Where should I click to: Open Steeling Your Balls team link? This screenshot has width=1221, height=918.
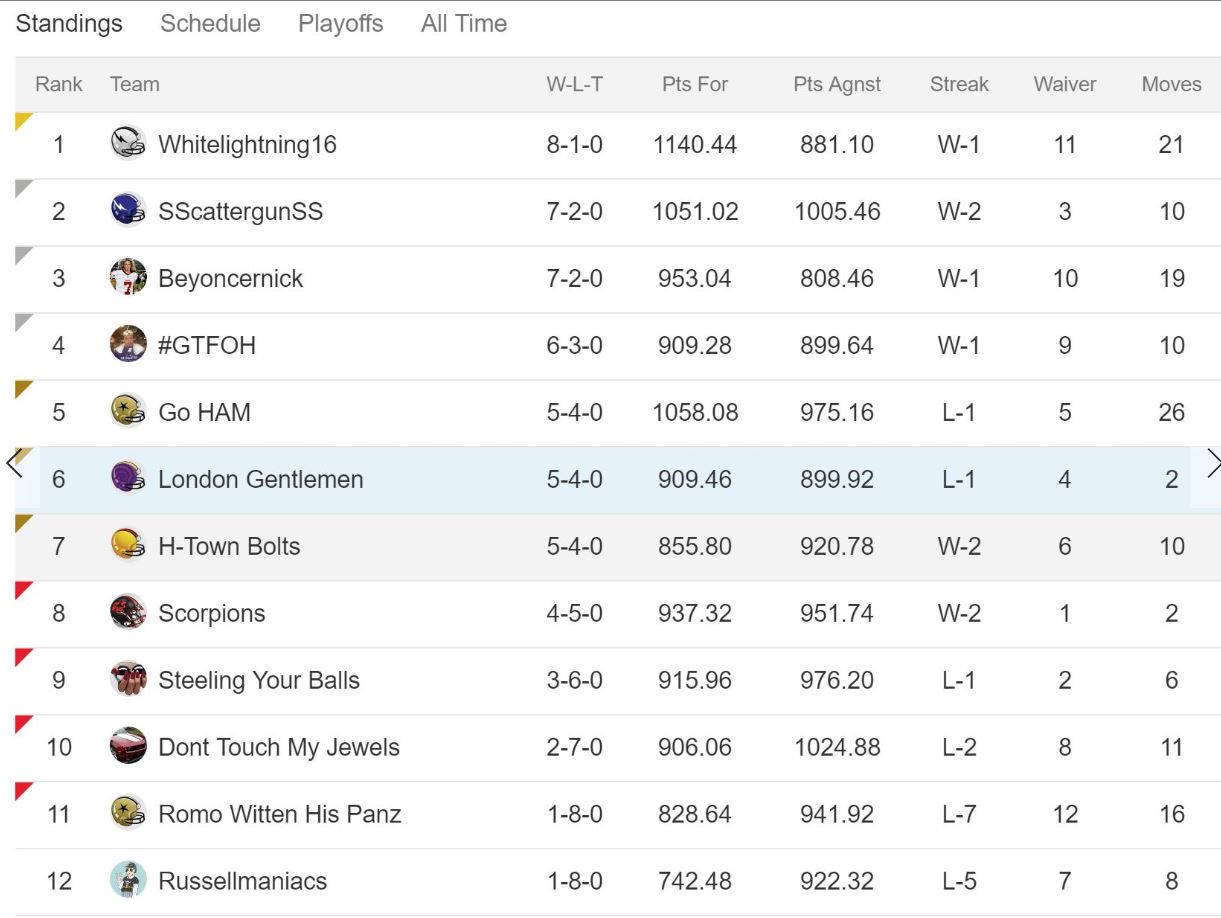pos(259,680)
